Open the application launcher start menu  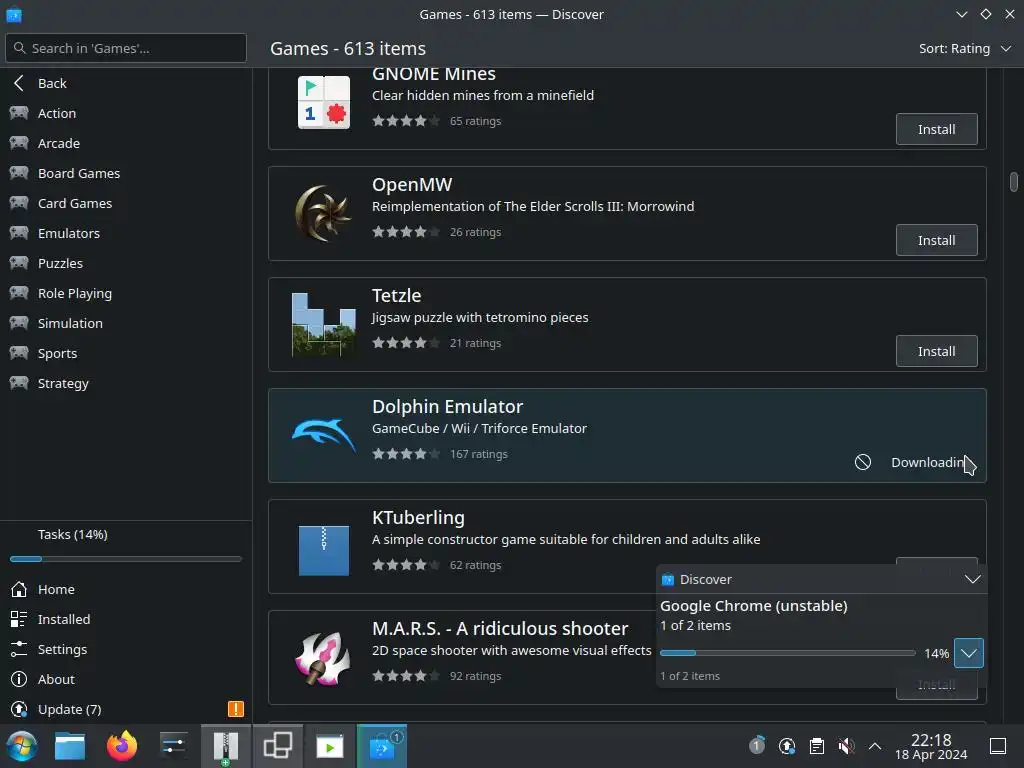point(21,746)
